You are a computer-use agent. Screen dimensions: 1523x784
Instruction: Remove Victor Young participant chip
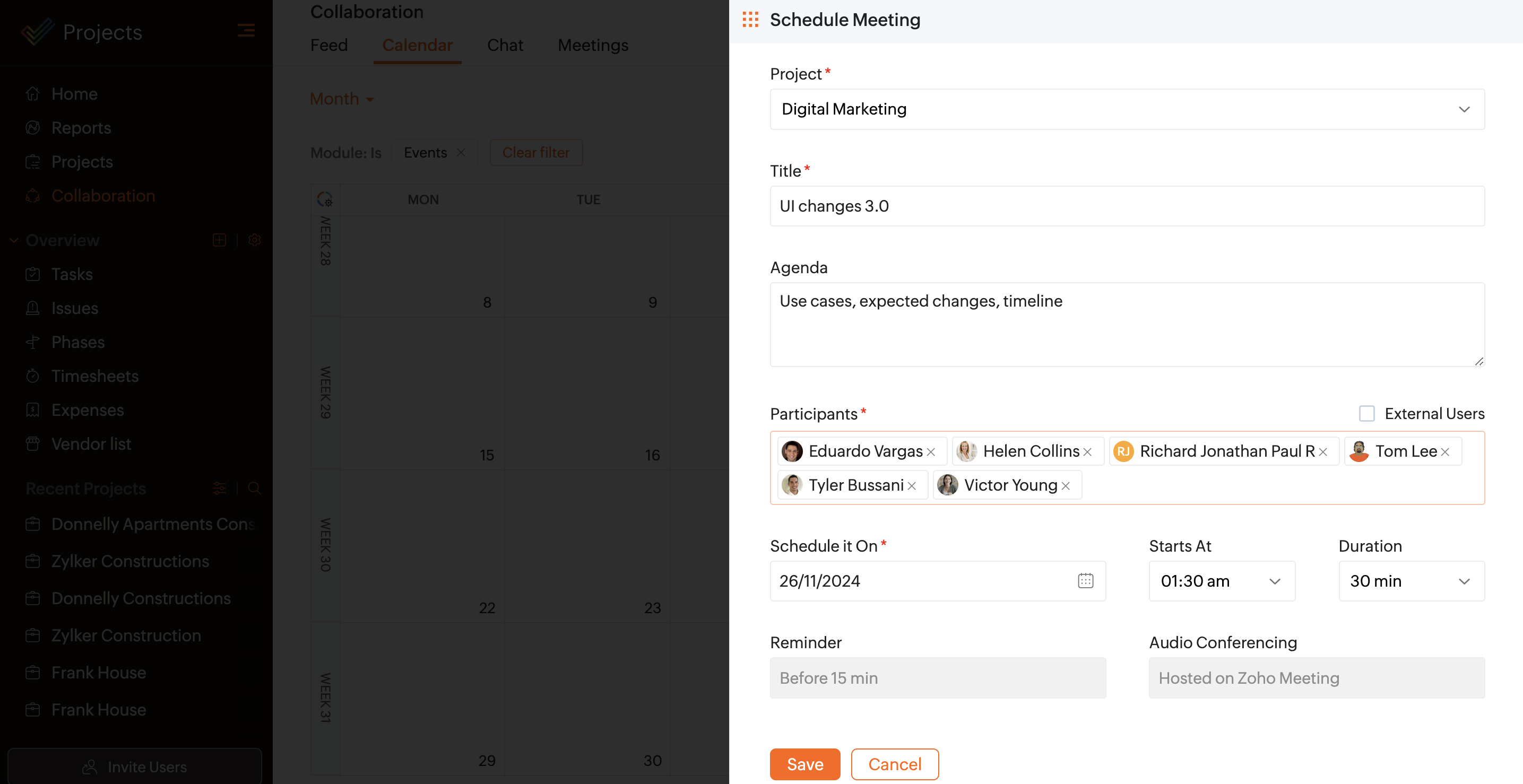click(1066, 486)
